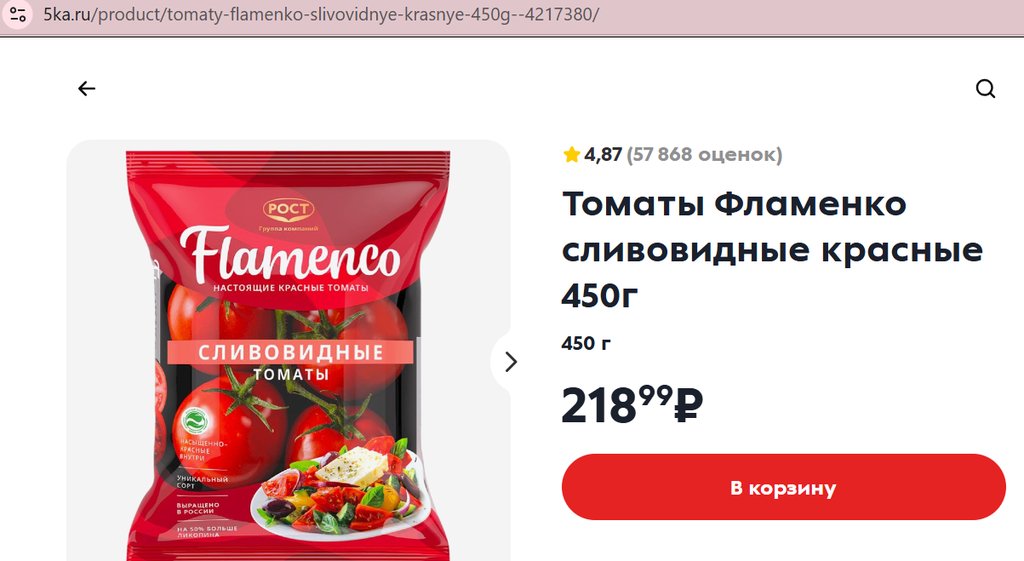Focus the 5ka.ru URL address field

click(x=321, y=14)
